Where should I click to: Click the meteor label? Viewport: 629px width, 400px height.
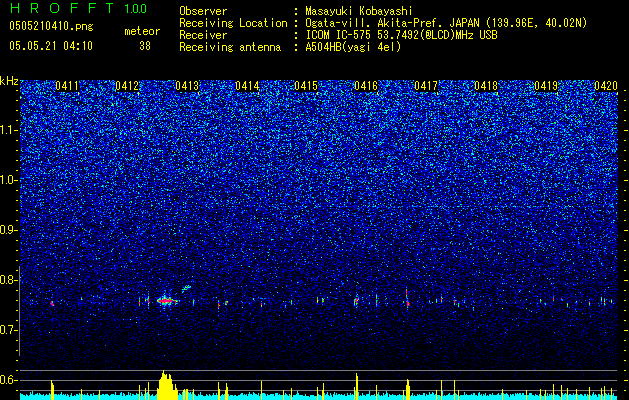[x=142, y=31]
